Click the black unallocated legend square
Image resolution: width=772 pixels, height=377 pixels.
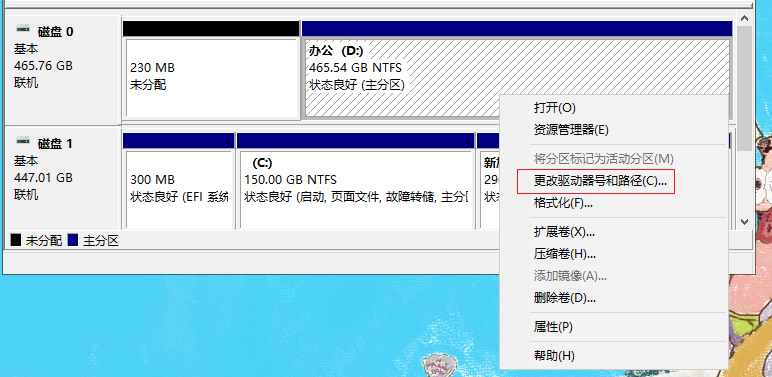click(x=16, y=240)
